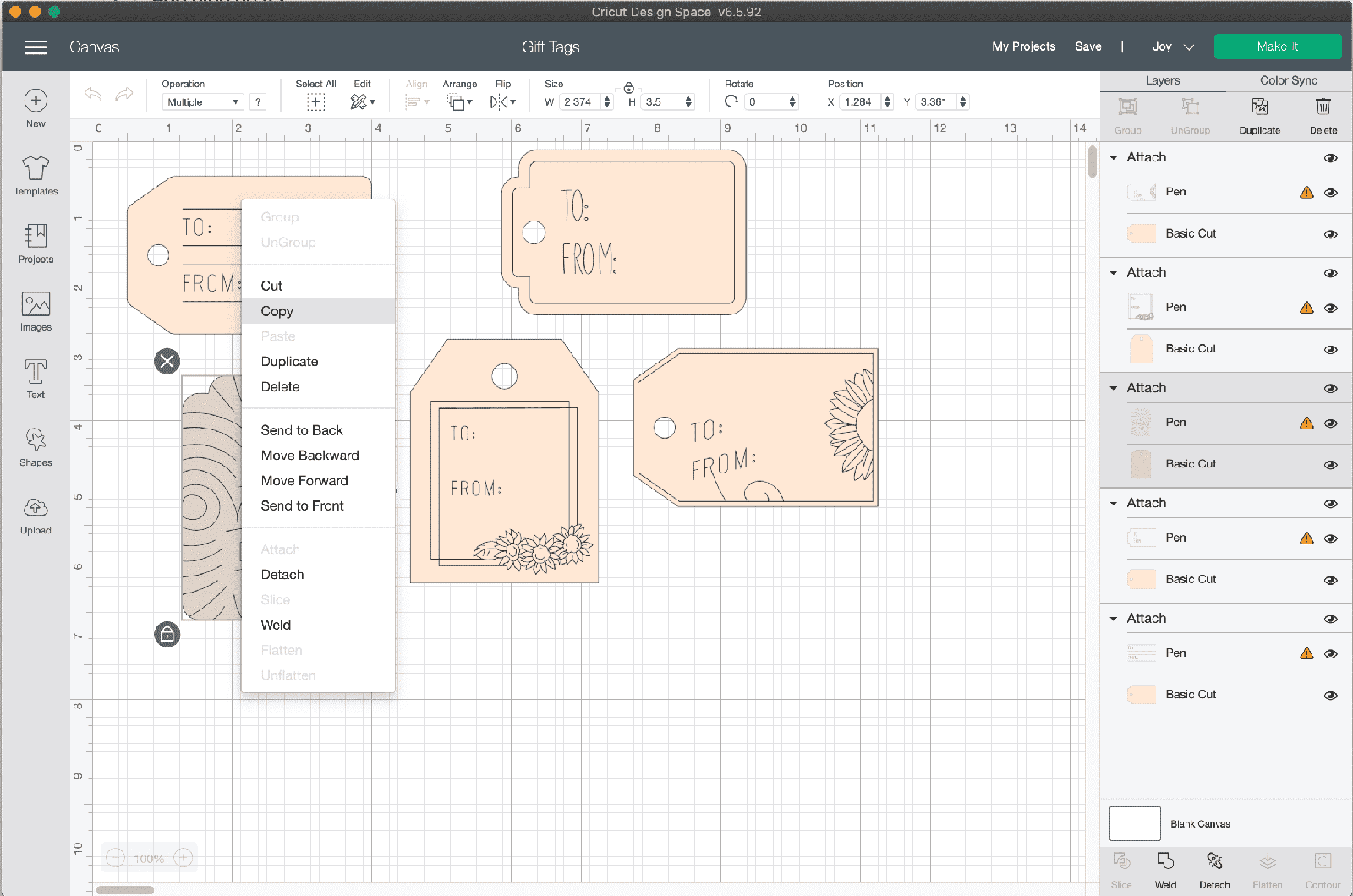1353x896 pixels.
Task: Collapse the fifth Attach group
Action: tap(1114, 619)
